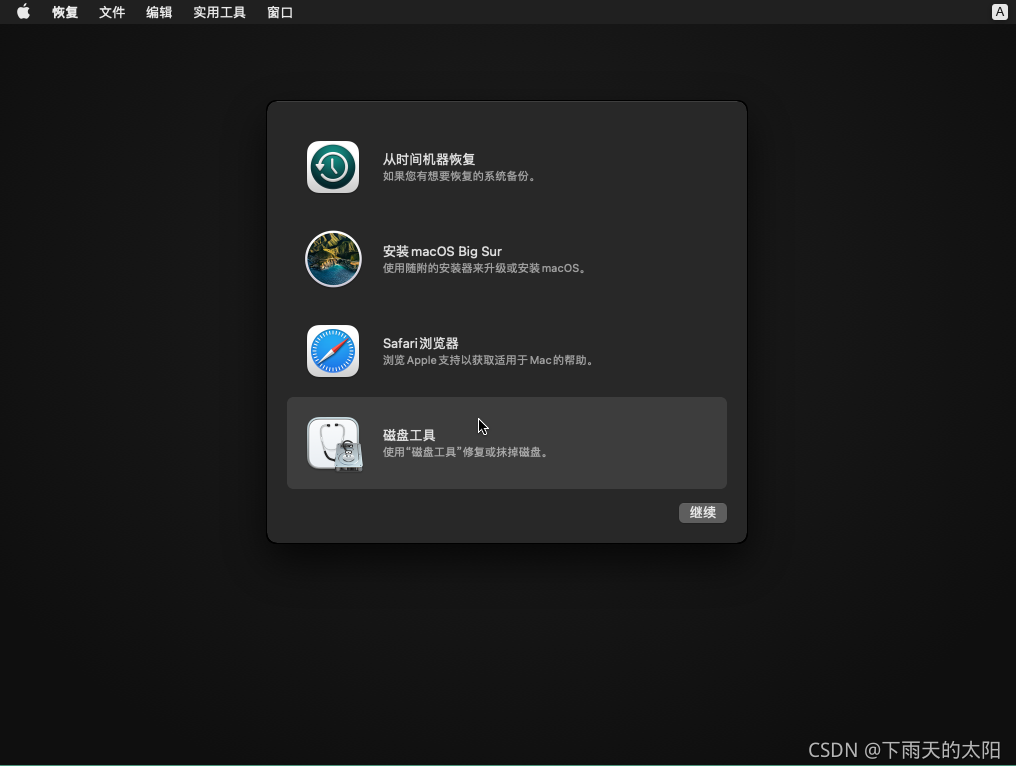Click description 如果您有想要恢复的系统备份
Screen dimensions: 1016x769
(459, 176)
